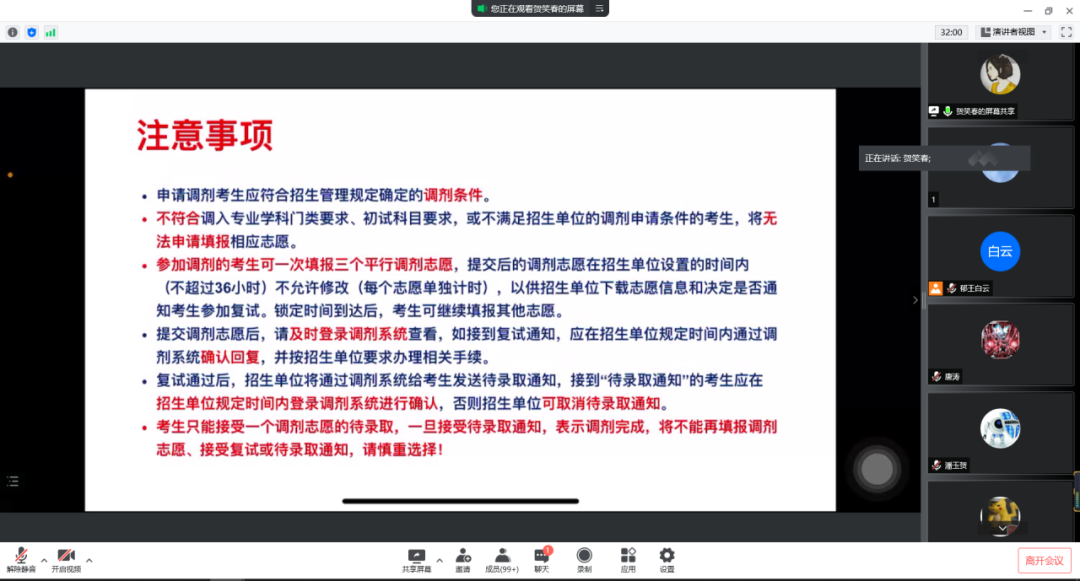Click the 邀请 invite icon

tap(463, 558)
